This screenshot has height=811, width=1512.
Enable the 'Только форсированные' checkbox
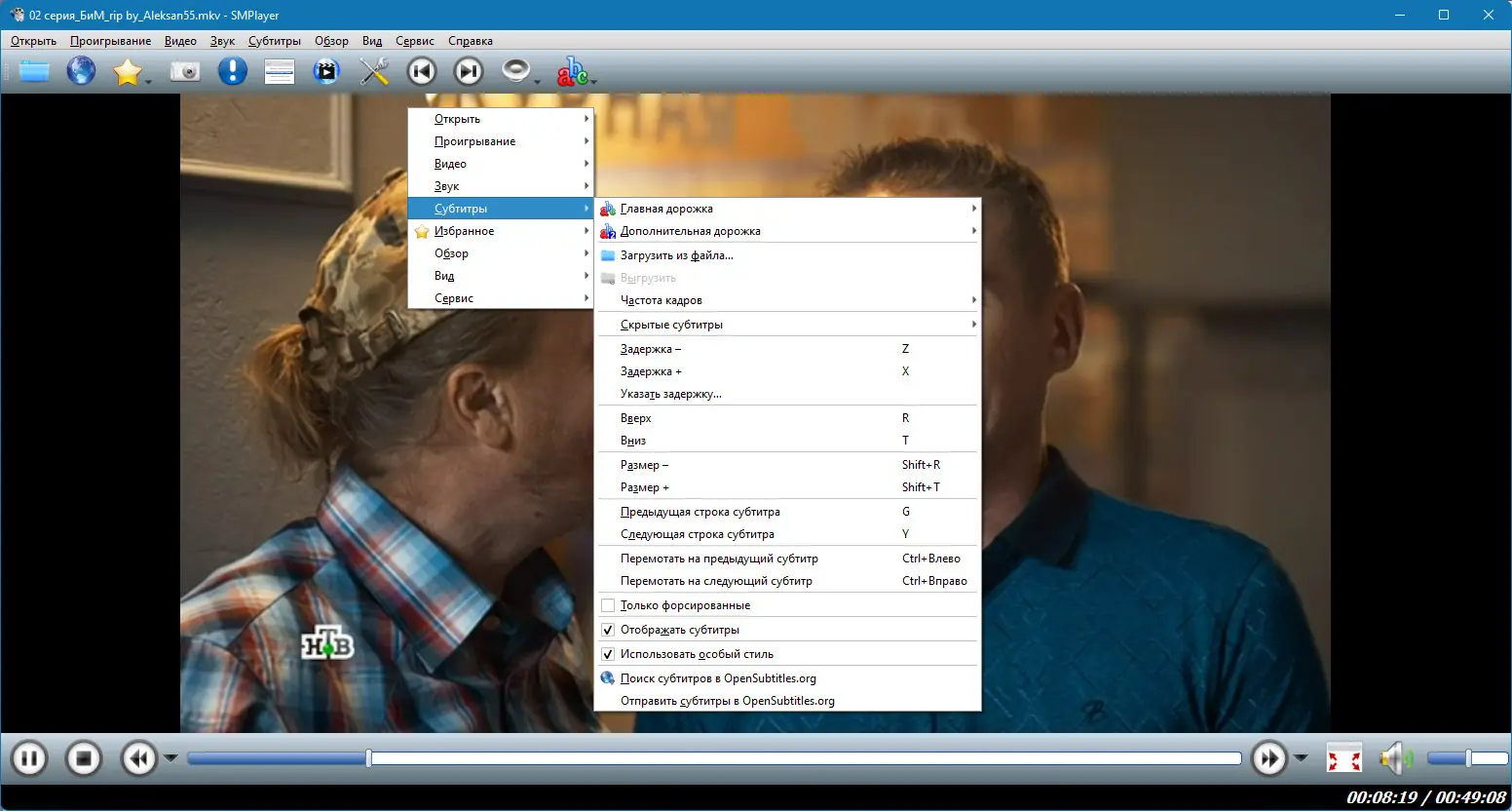(608, 605)
